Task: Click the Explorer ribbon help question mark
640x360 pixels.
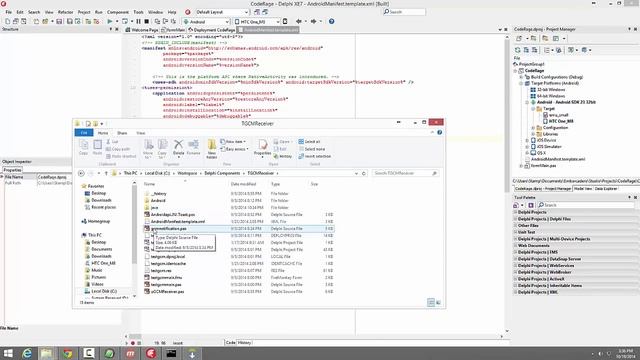Action: click(440, 133)
